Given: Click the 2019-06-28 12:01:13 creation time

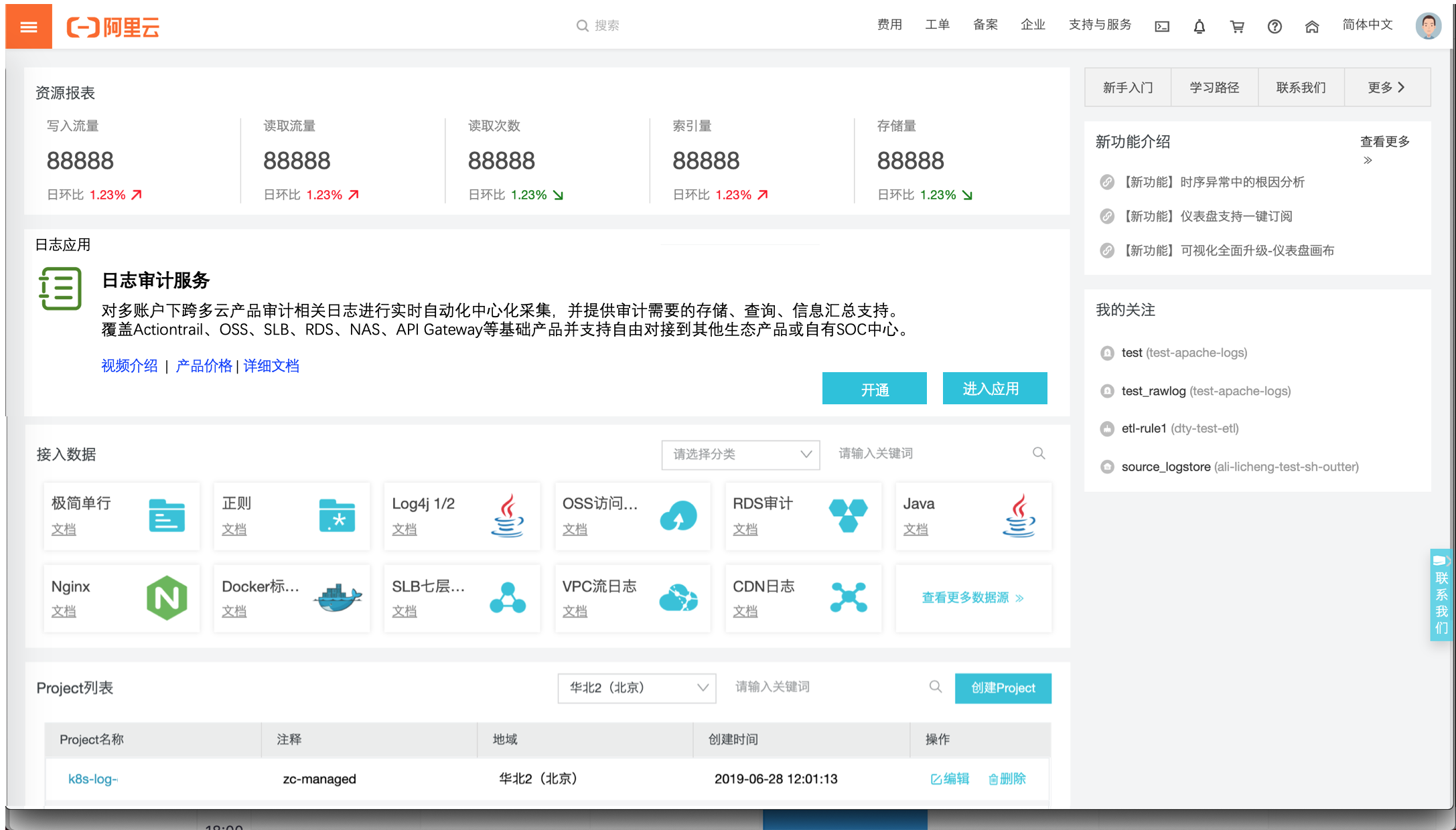Looking at the screenshot, I should (x=776, y=778).
